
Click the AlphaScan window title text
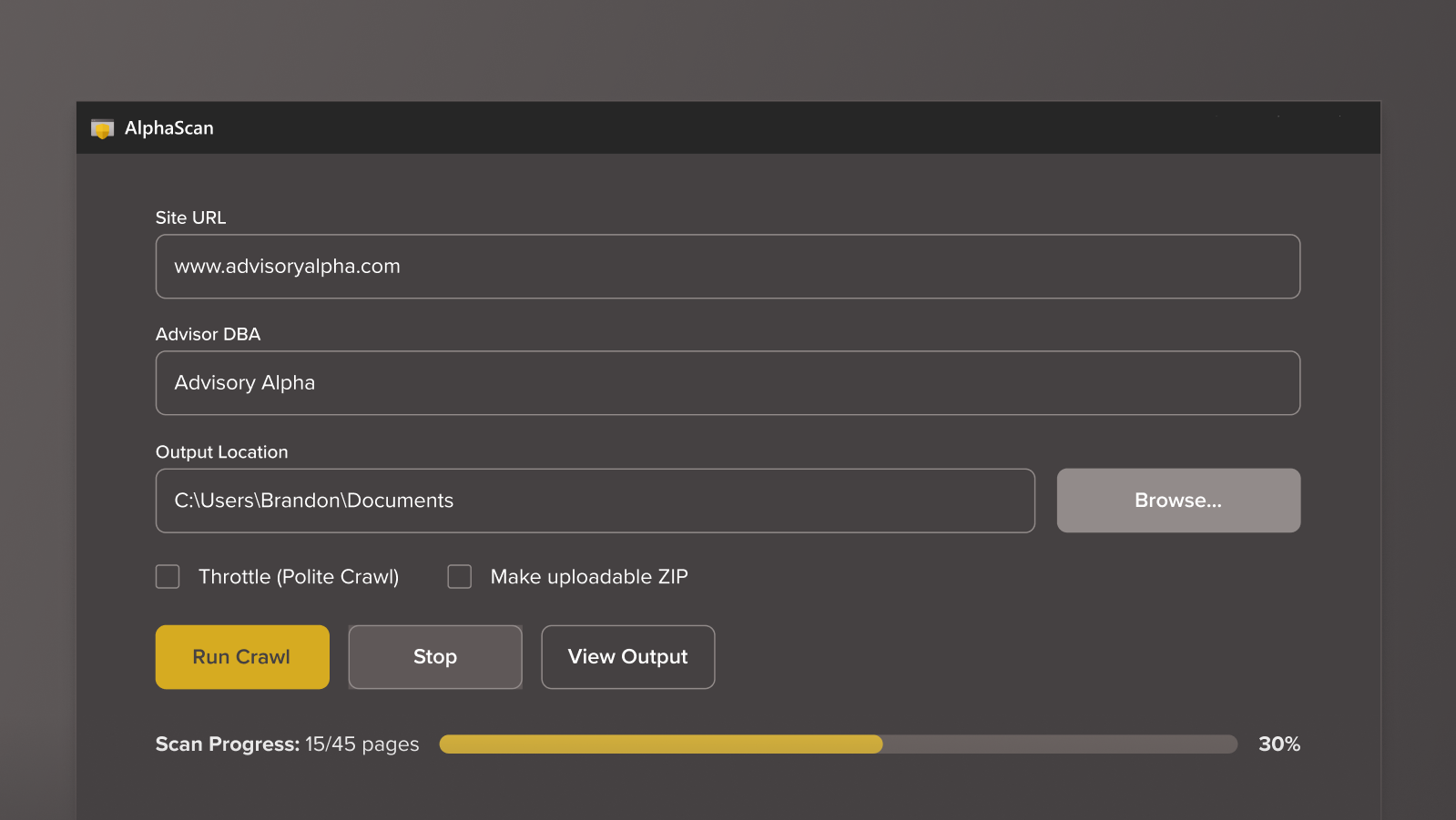click(169, 128)
